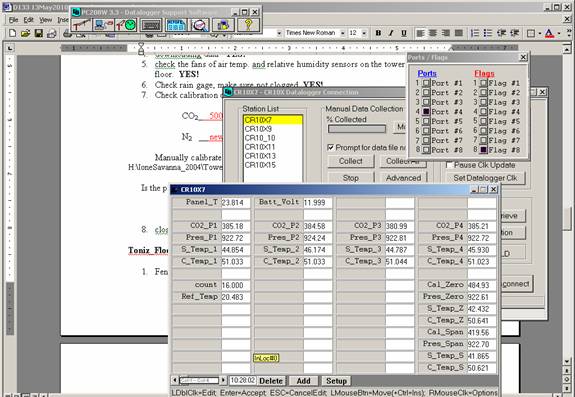Click the 10:28:02 time field
575x397 pixels.
[x=242, y=381]
